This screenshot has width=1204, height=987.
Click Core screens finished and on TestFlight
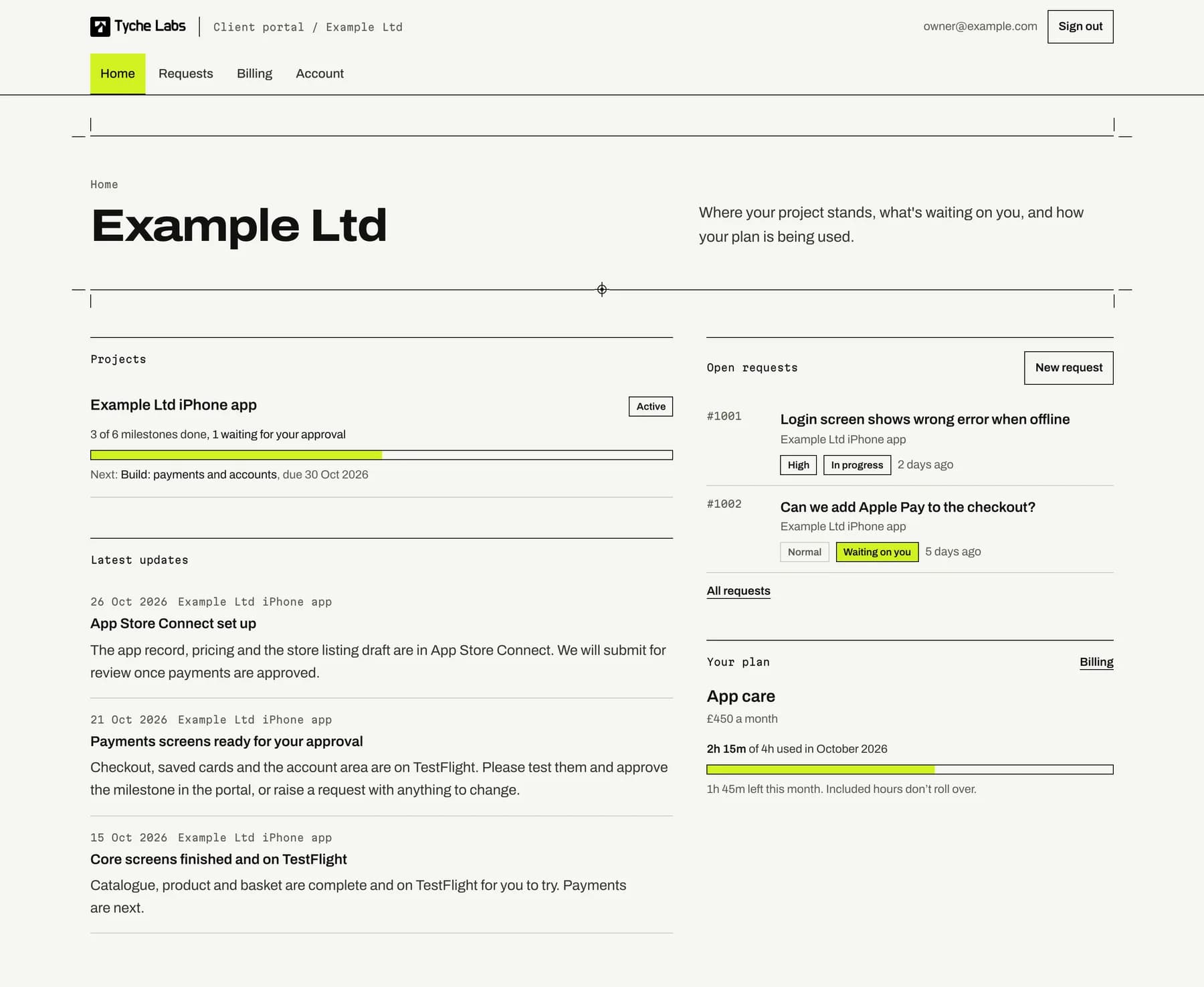(219, 859)
